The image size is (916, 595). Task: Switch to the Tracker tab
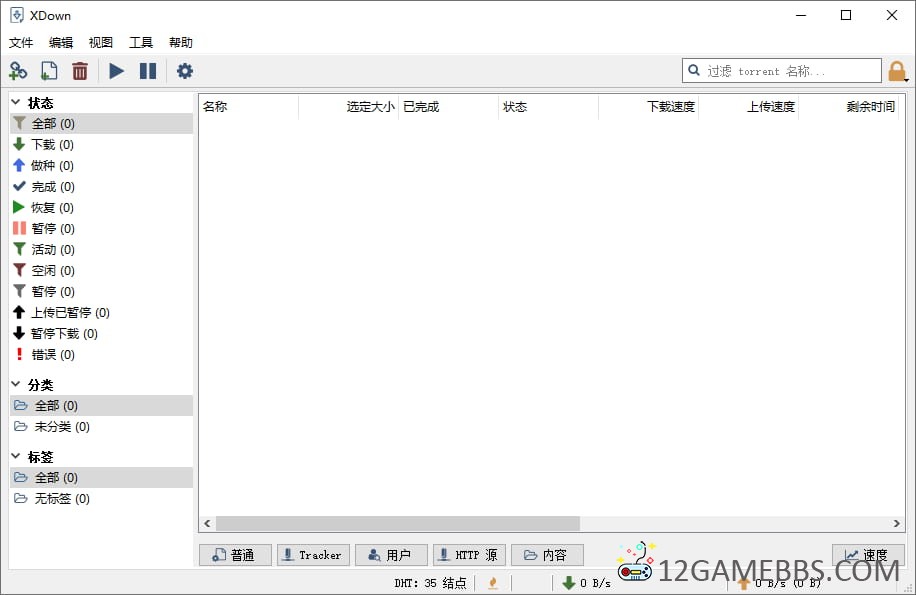313,555
